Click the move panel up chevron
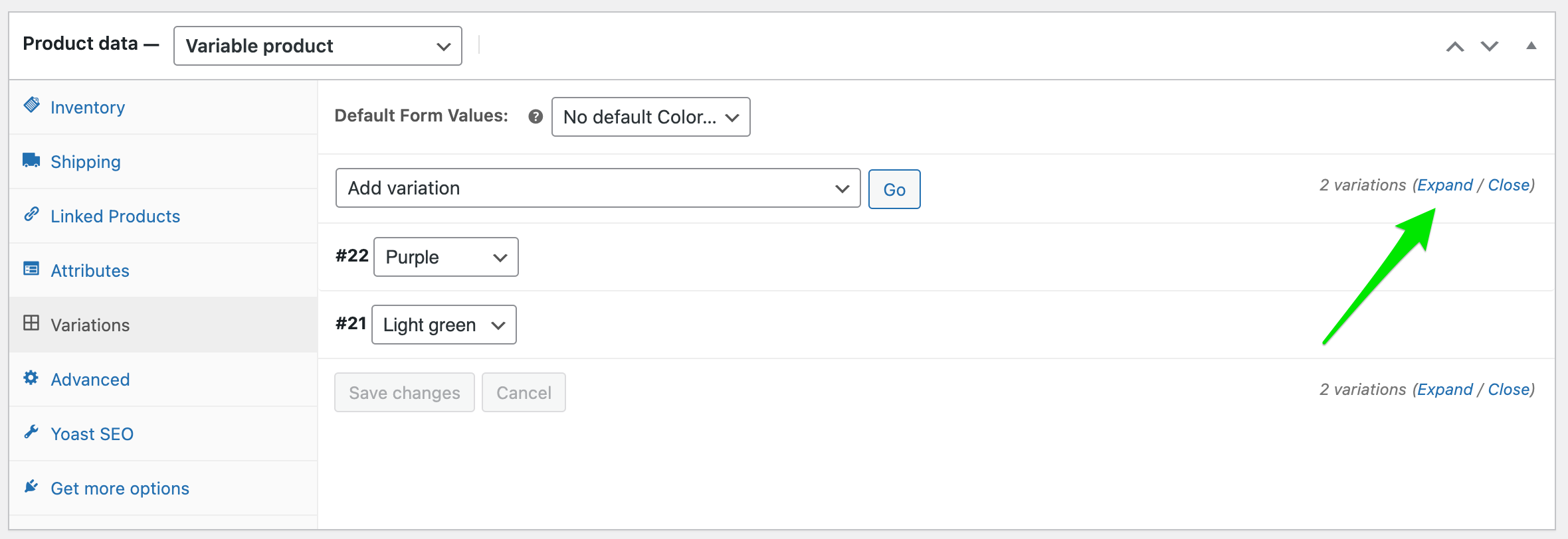This screenshot has width=1568, height=539. [1455, 46]
